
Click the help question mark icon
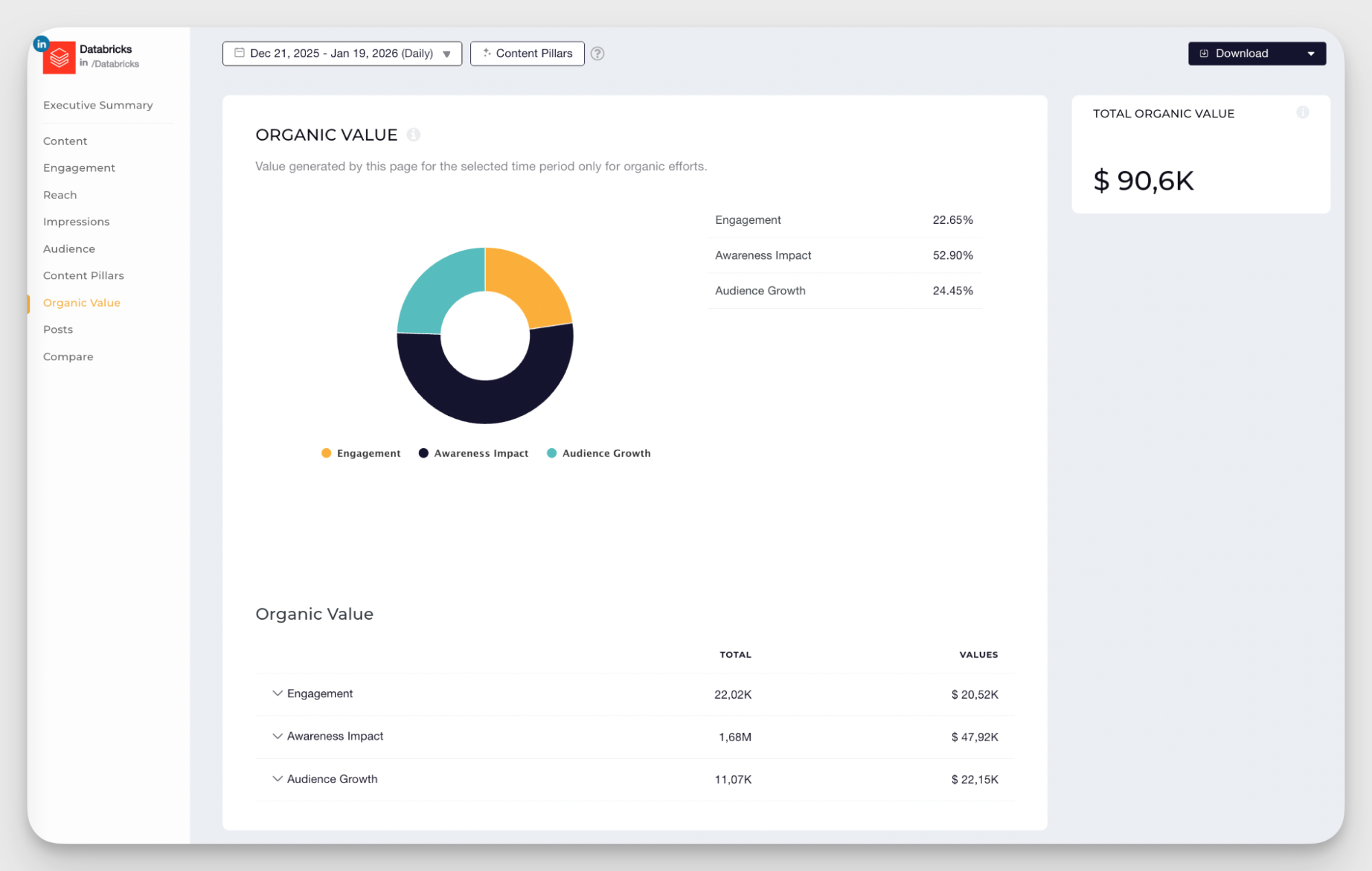click(x=596, y=54)
